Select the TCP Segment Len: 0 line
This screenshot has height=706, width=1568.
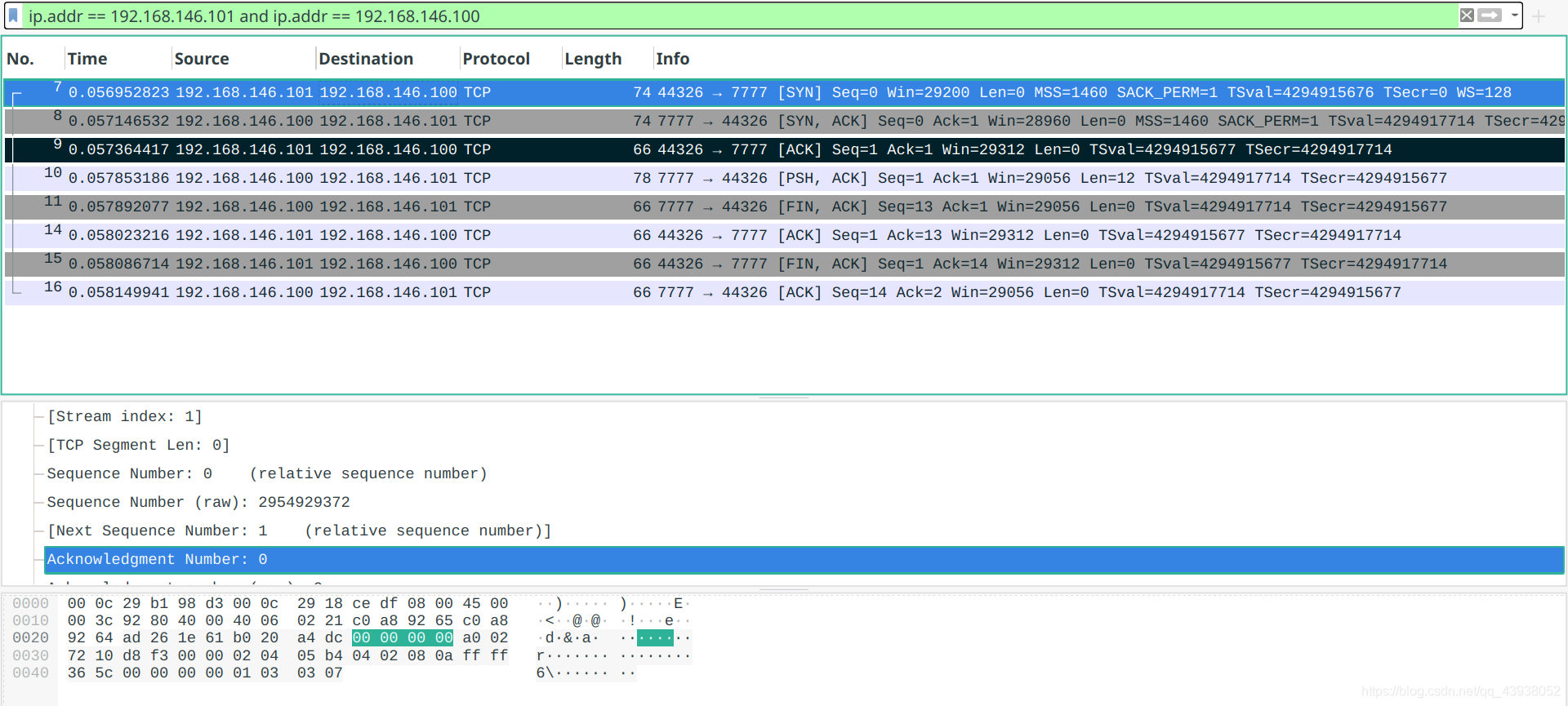click(x=138, y=445)
